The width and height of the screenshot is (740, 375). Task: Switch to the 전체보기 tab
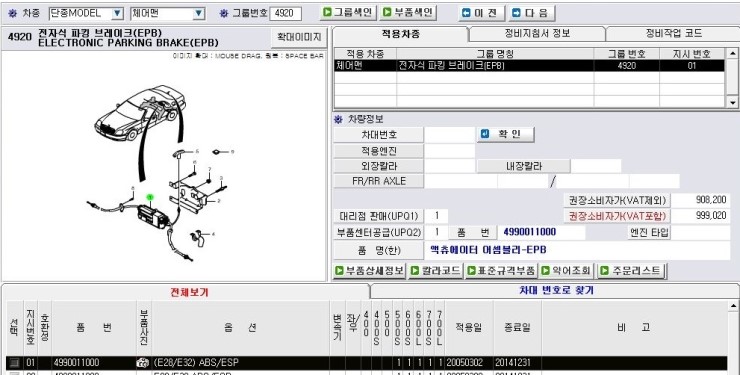(x=189, y=292)
